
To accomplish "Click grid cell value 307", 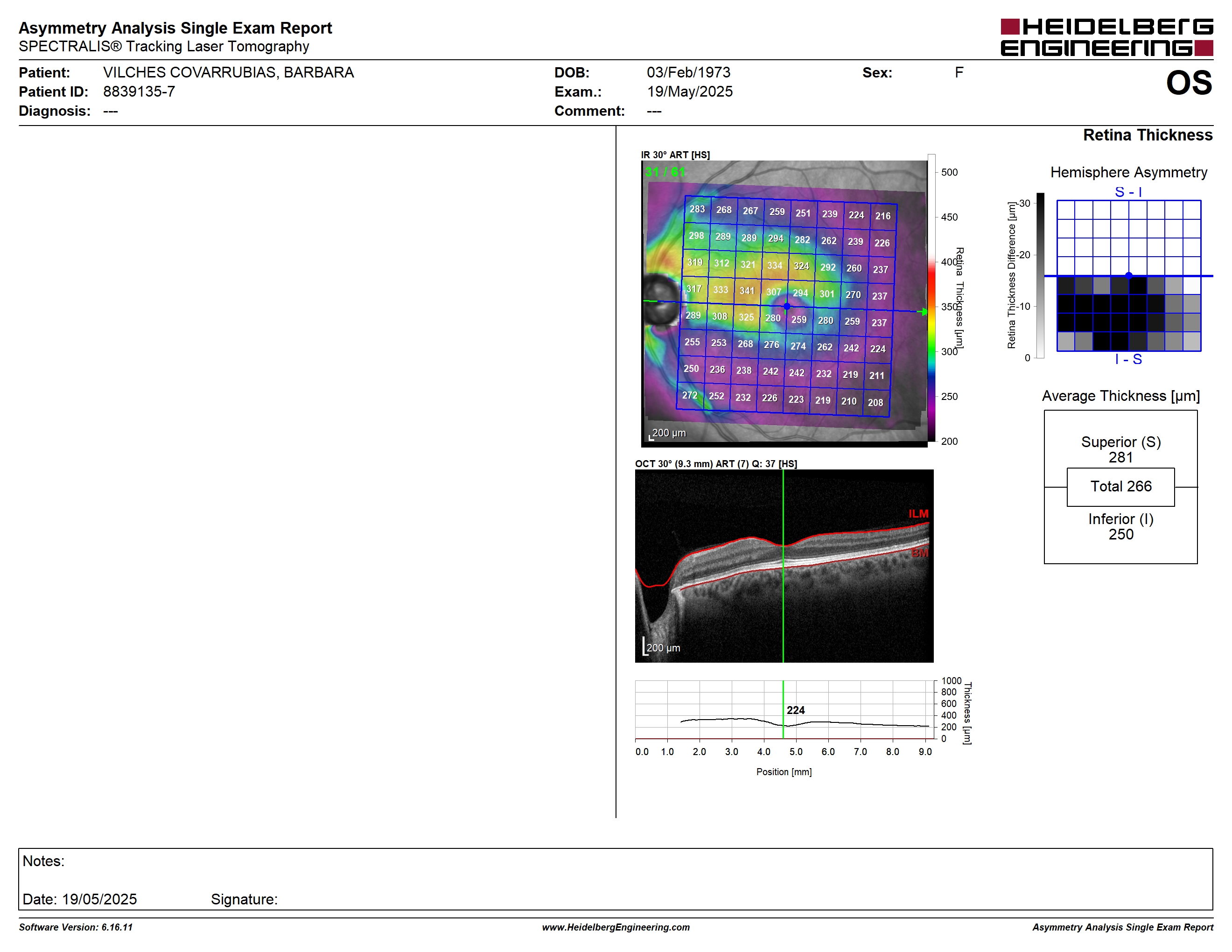I will click(773, 292).
